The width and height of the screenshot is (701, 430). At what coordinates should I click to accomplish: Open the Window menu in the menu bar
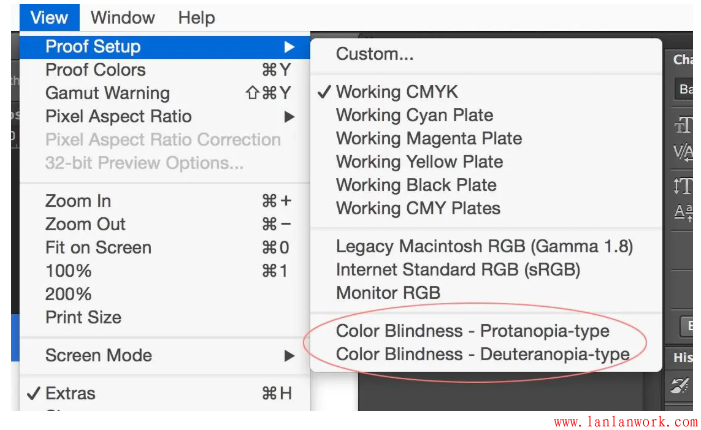122,17
